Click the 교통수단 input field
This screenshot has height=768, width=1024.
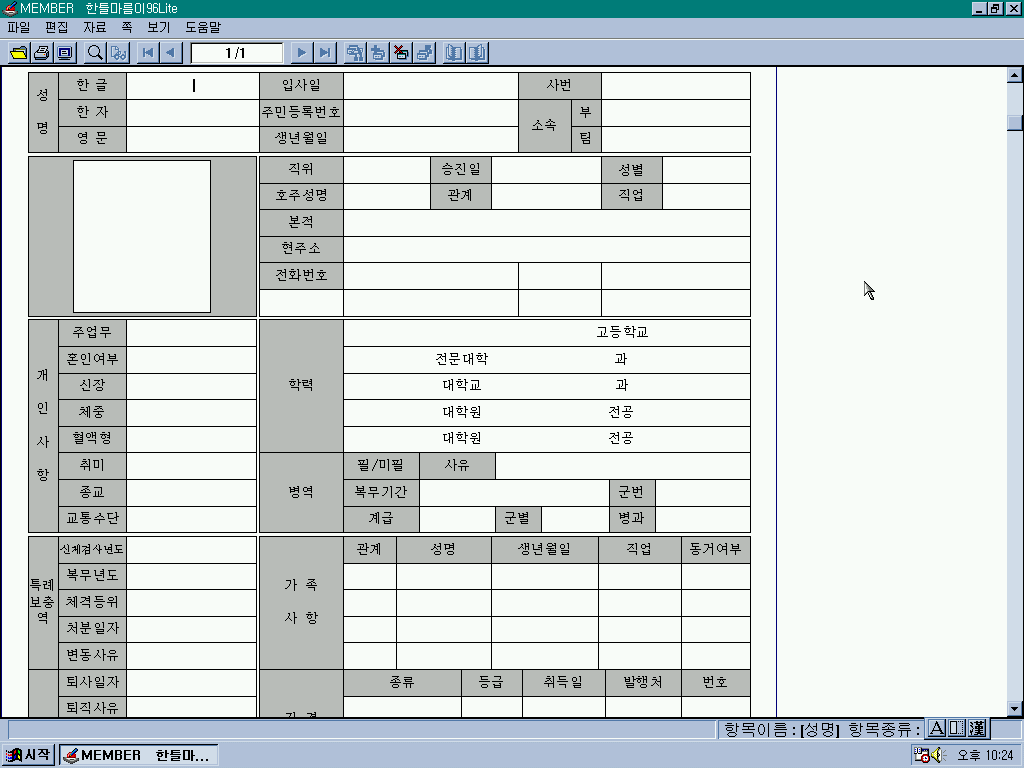click(191, 519)
